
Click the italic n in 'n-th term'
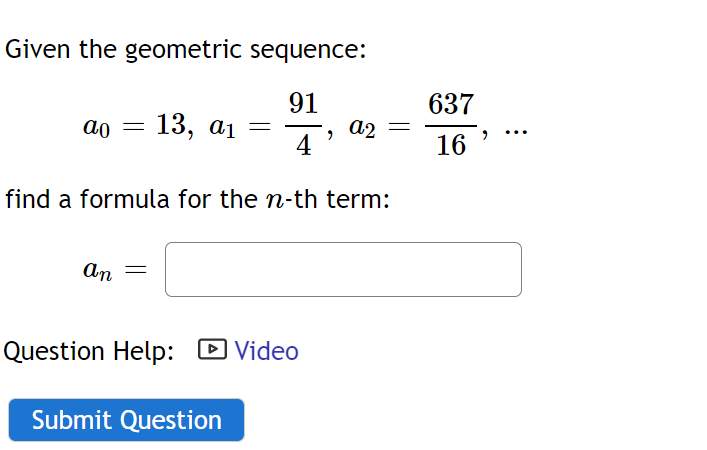tap(275, 201)
